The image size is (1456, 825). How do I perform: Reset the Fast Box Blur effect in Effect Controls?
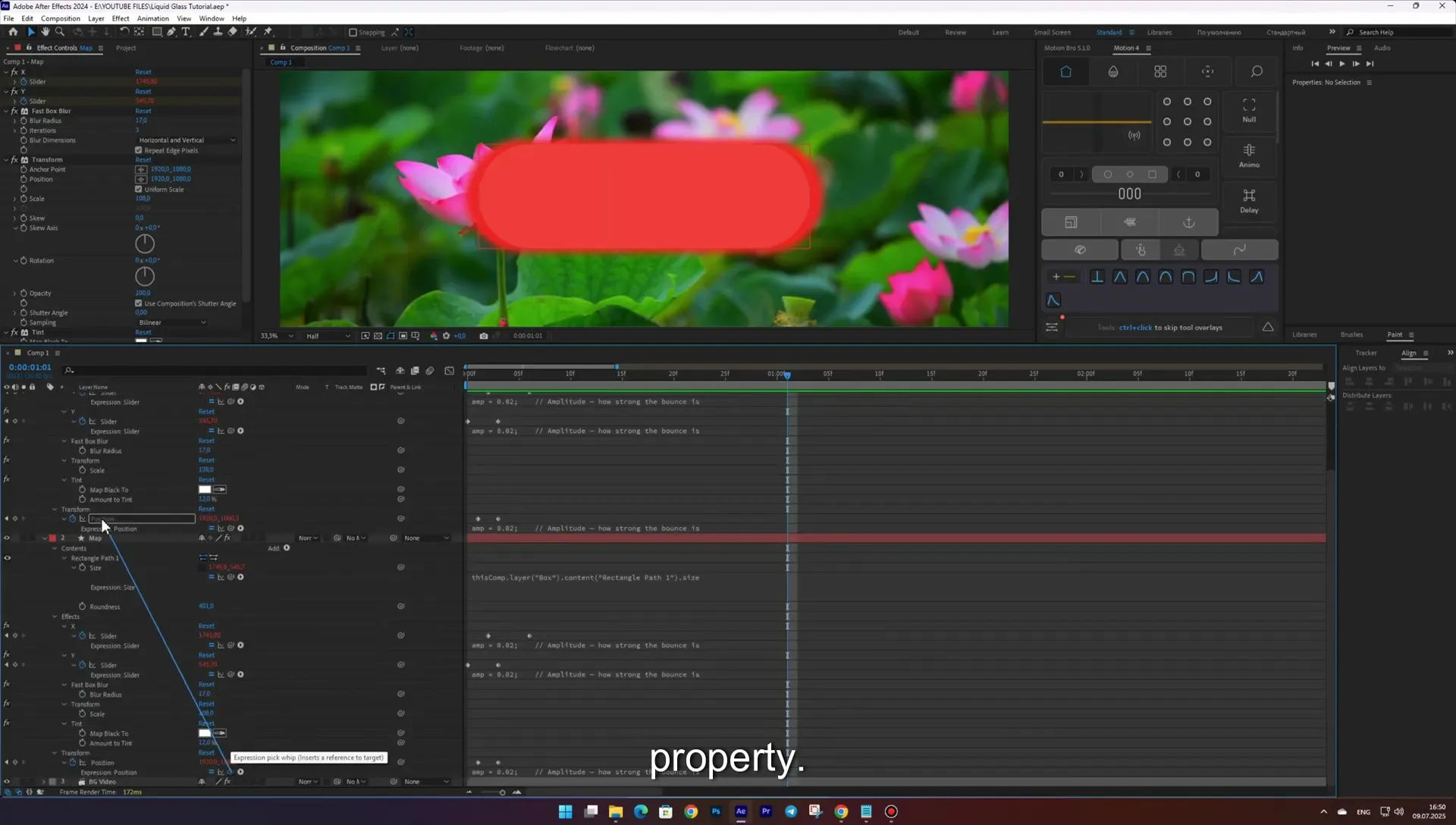point(143,111)
